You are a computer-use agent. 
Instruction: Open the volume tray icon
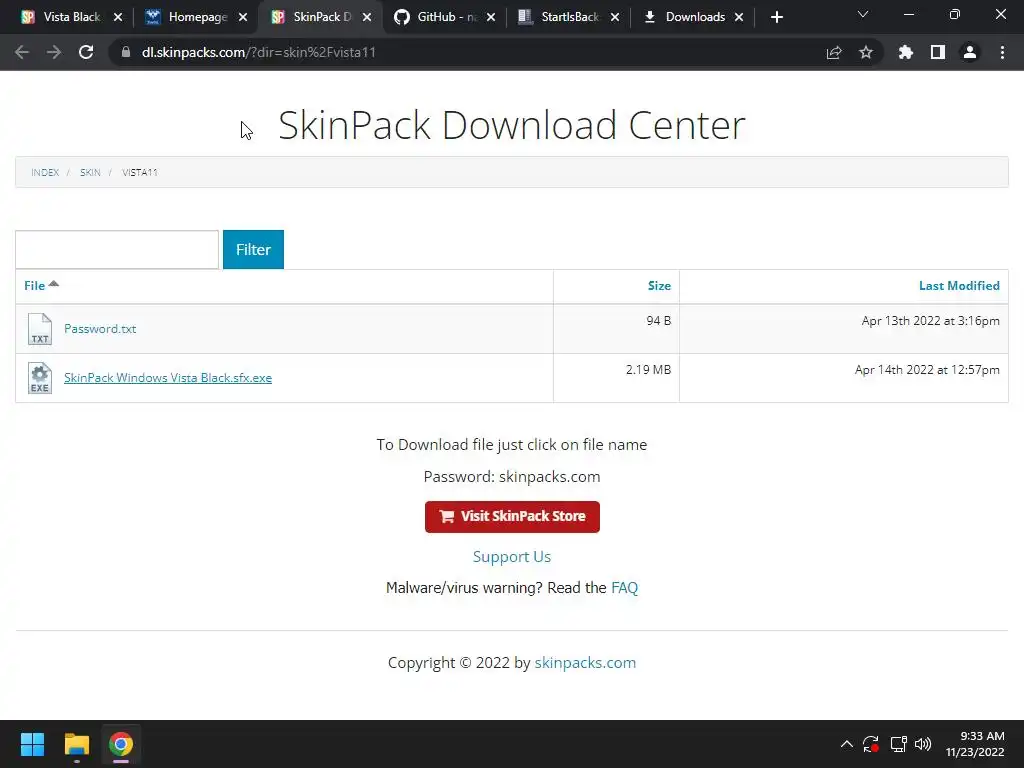tap(923, 744)
